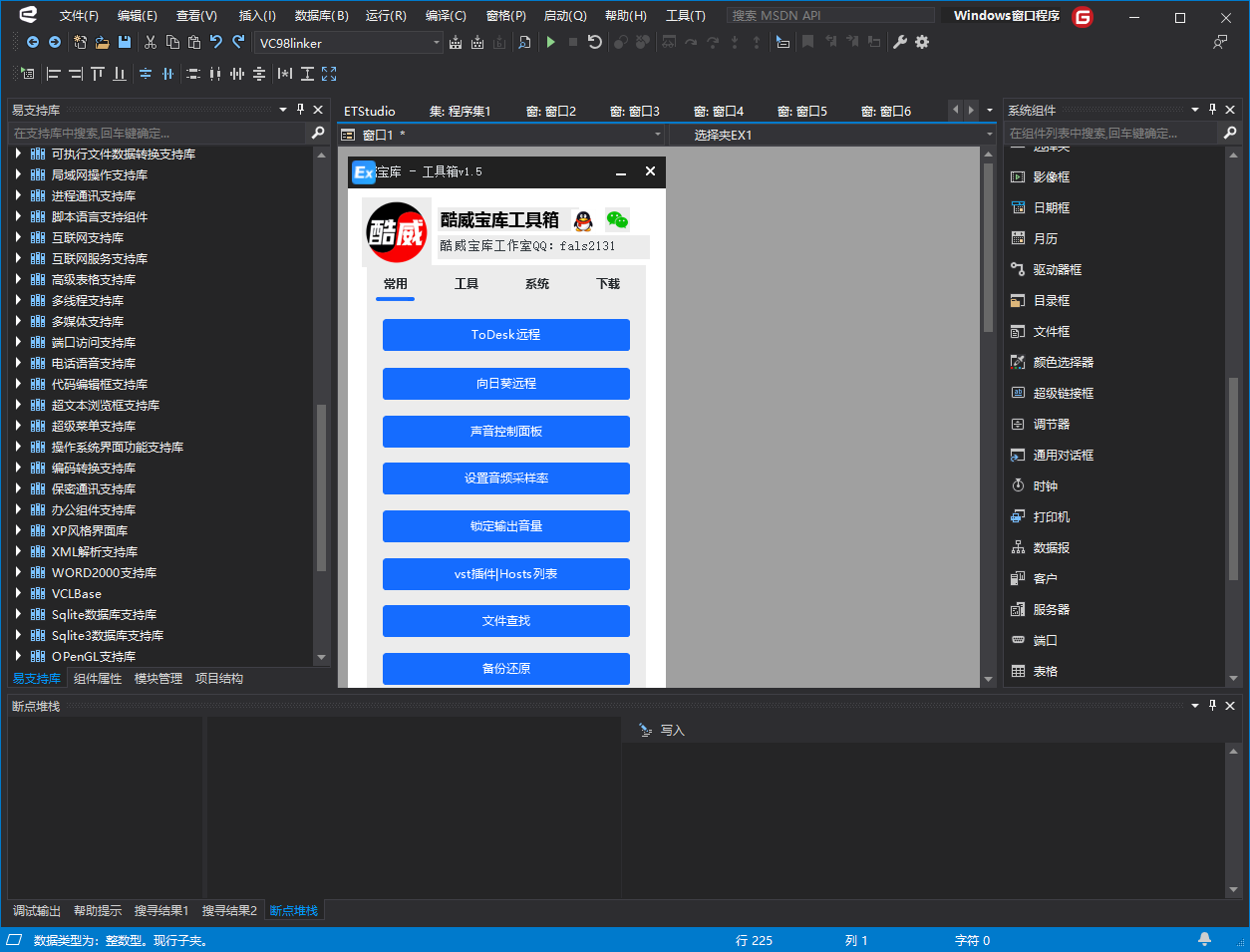This screenshot has width=1250, height=952.
Task: Switch to the 集: 程序集1 tab
Action: coord(461,111)
